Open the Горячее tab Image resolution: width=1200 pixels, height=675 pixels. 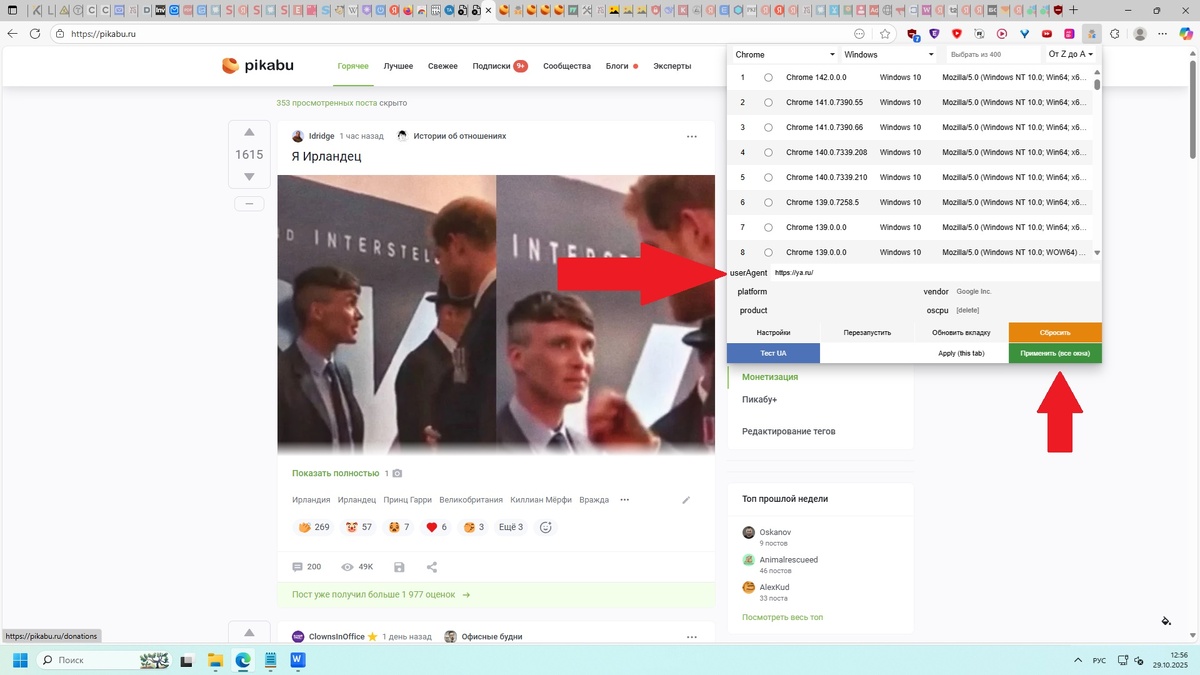tap(353, 66)
